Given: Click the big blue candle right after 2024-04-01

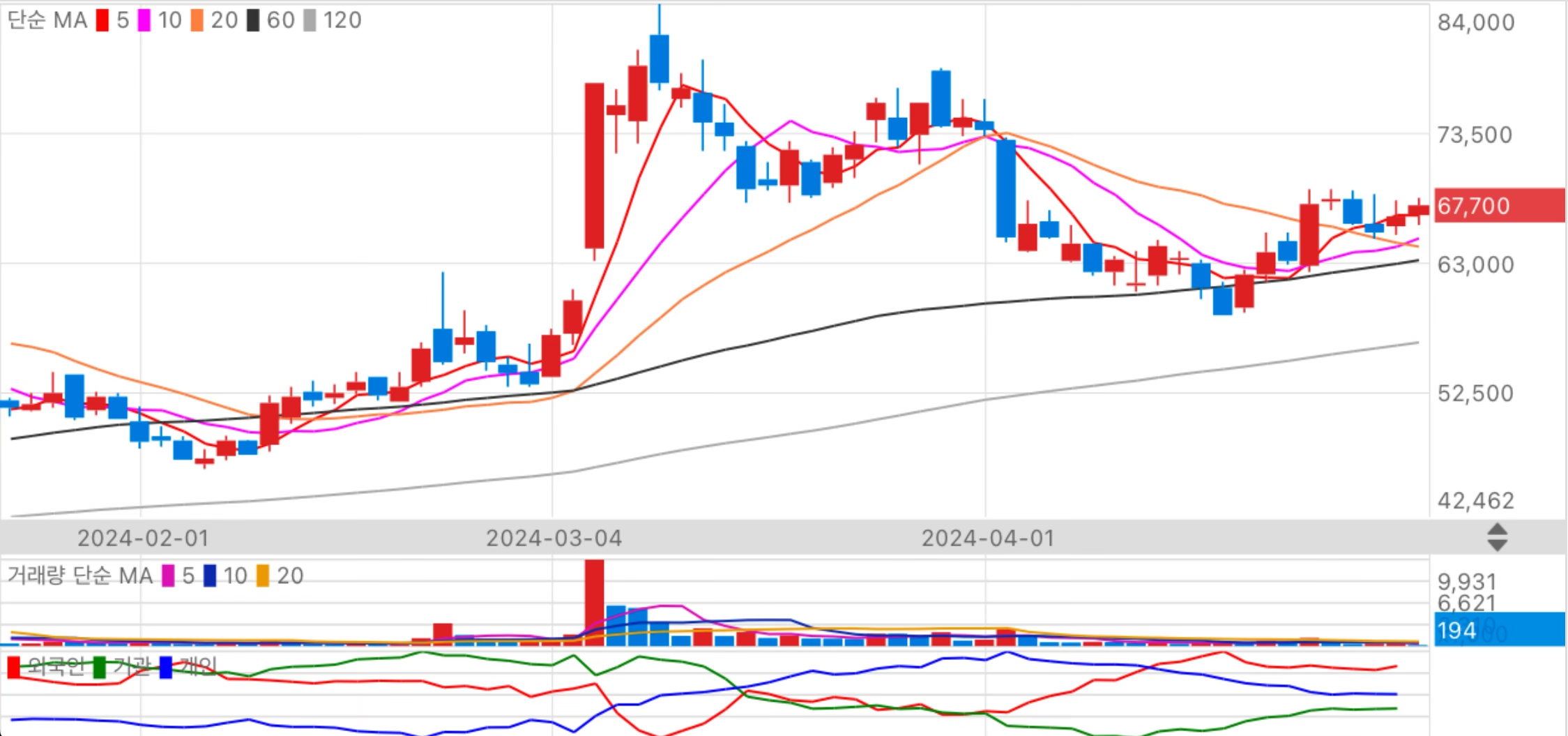Looking at the screenshot, I should pyautogui.click(x=1006, y=188).
